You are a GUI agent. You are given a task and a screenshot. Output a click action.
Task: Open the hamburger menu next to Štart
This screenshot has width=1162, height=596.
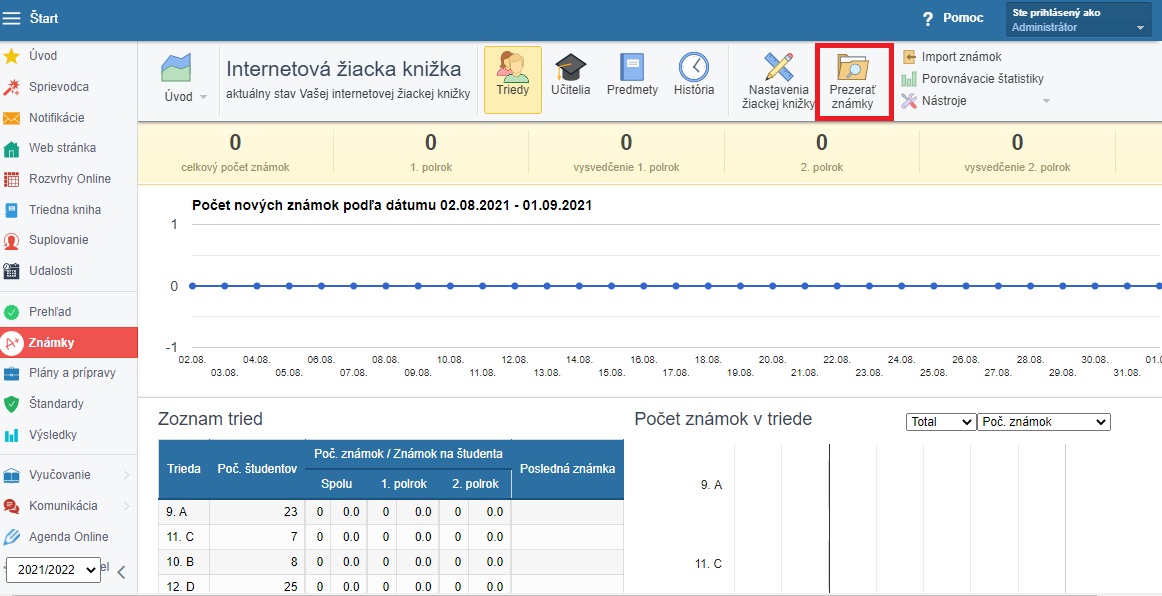pyautogui.click(x=12, y=18)
